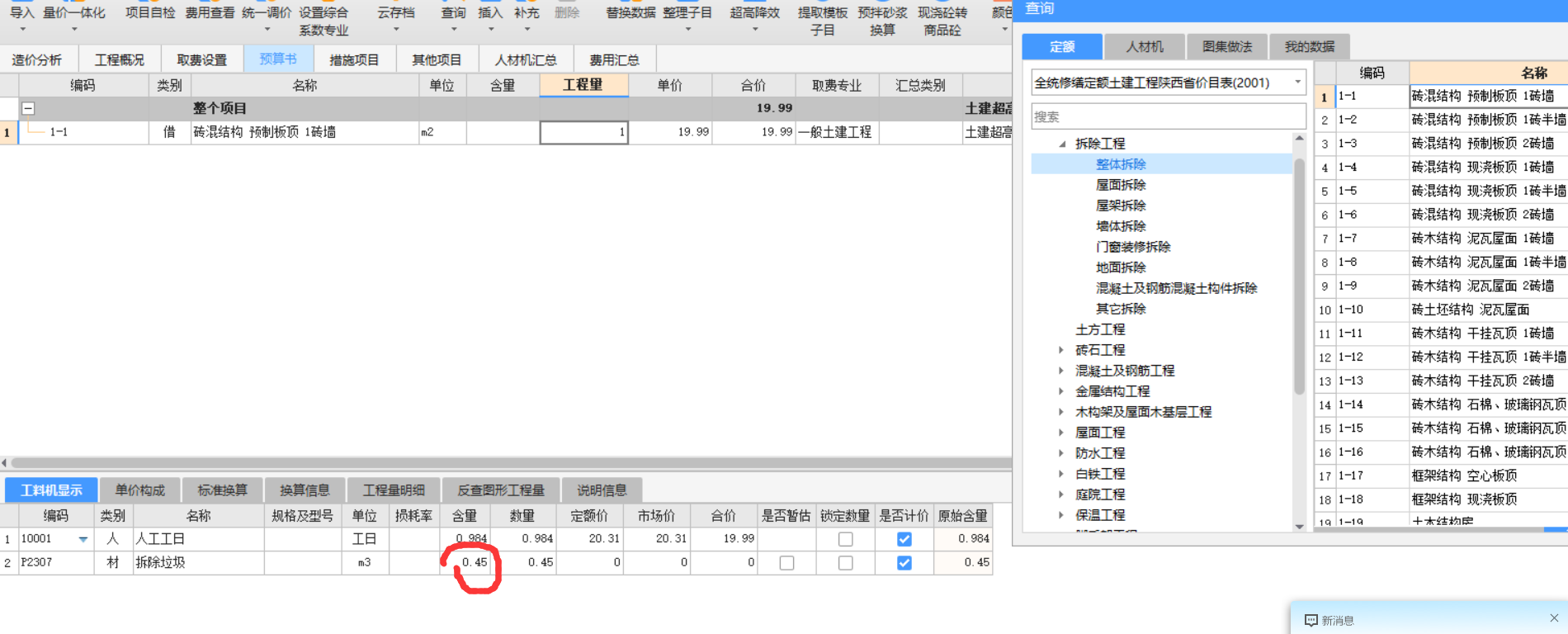The height and width of the screenshot is (634, 1568).
Task: Select 屋面拆除 in the quota tree
Action: [x=1121, y=185]
